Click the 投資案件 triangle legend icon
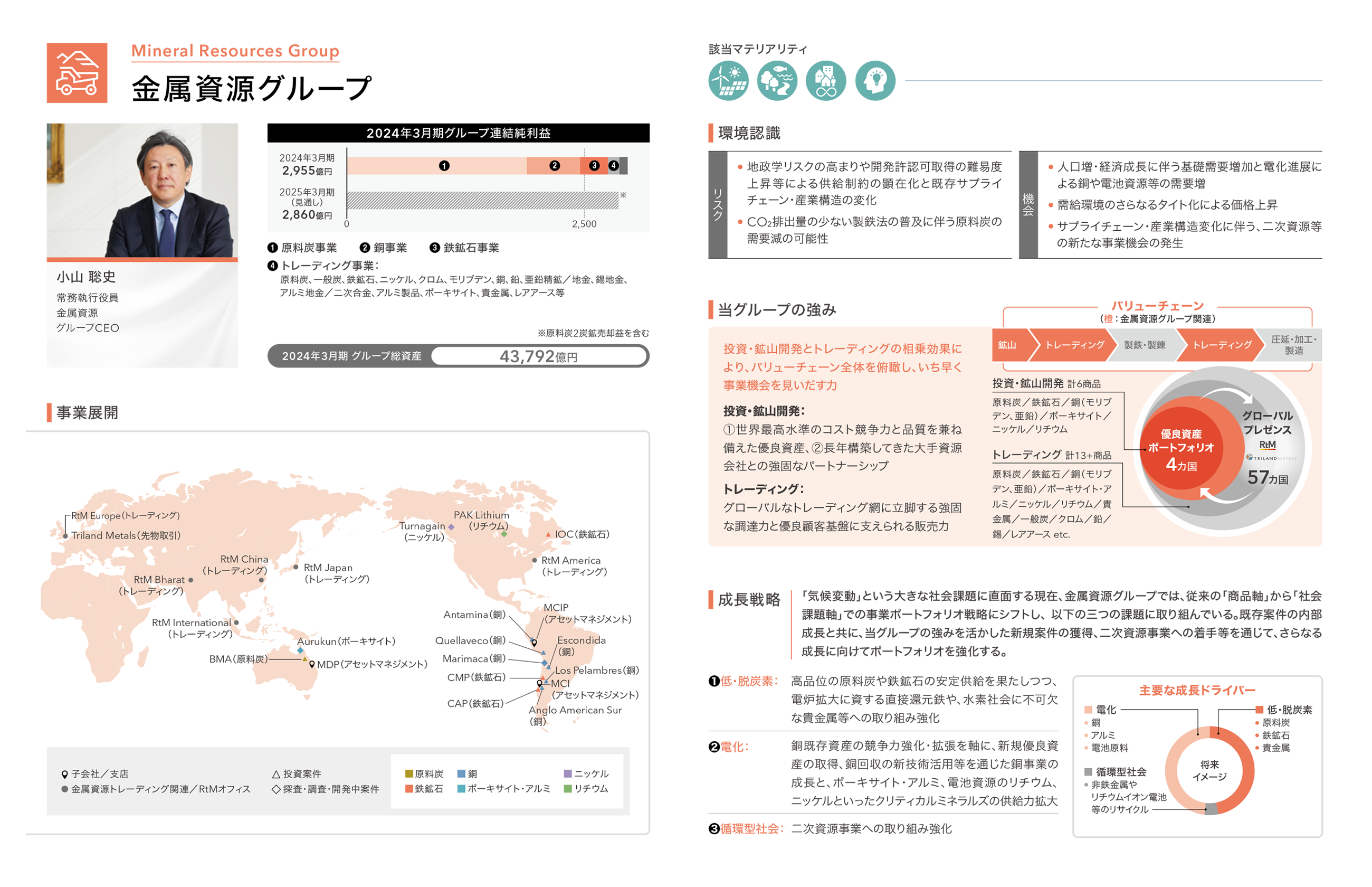Image resolution: width=1372 pixels, height=887 pixels. [275, 774]
